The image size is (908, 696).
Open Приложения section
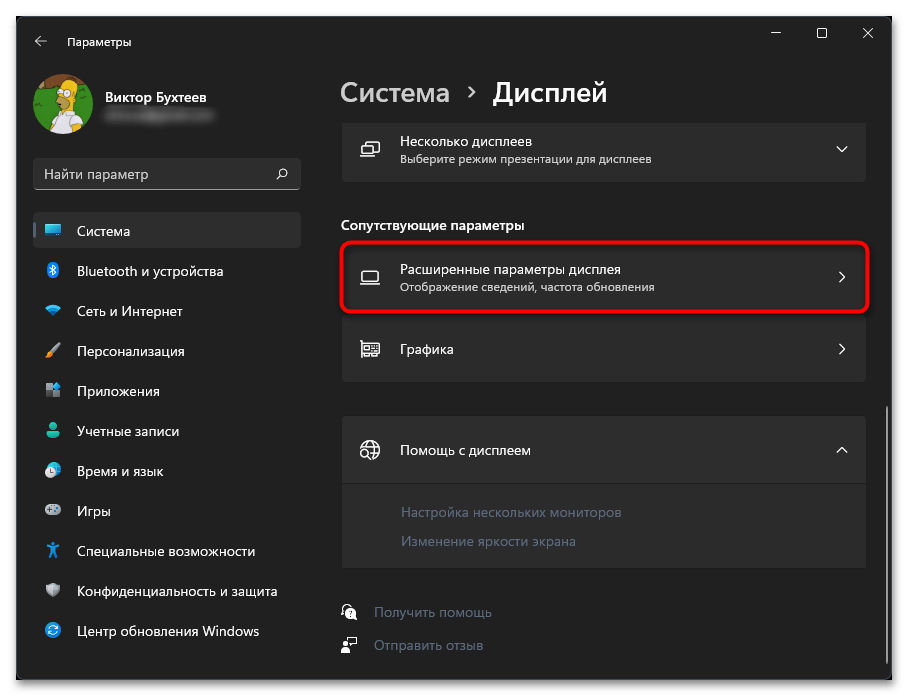167,391
